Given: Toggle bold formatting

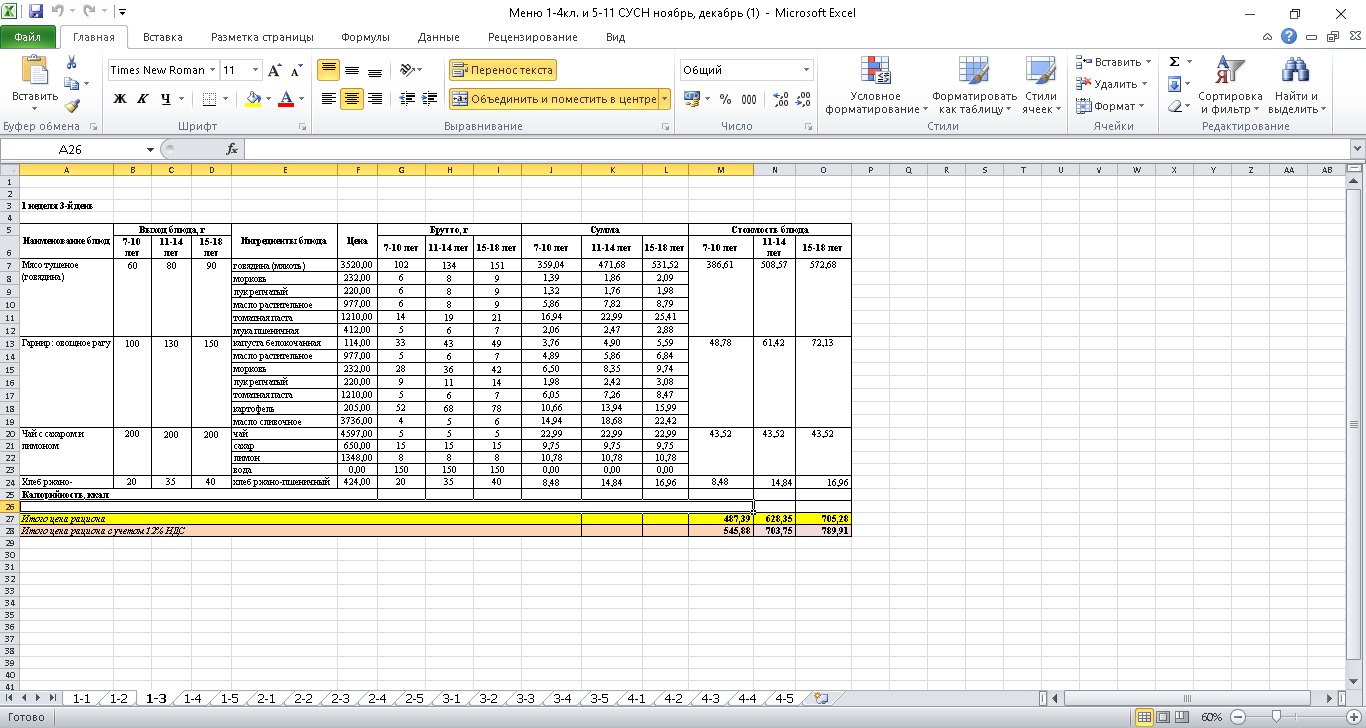Looking at the screenshot, I should 120,99.
